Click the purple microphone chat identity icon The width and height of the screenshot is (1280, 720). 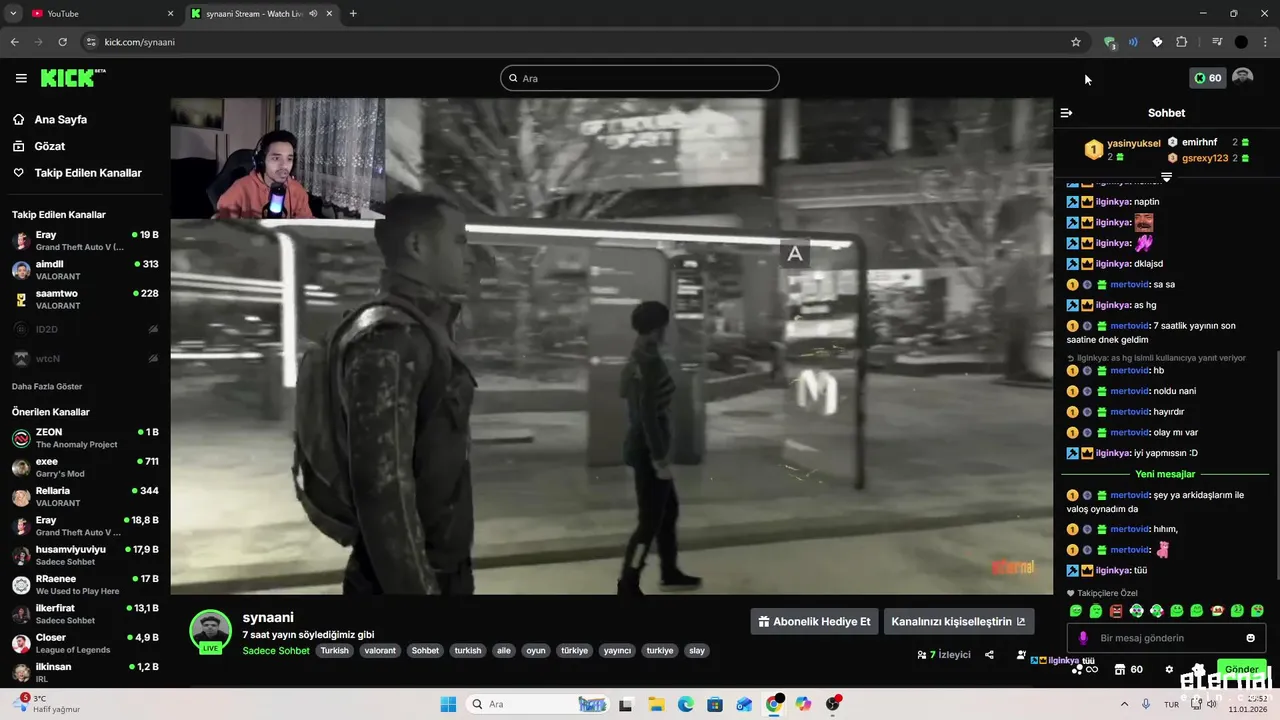click(1083, 638)
